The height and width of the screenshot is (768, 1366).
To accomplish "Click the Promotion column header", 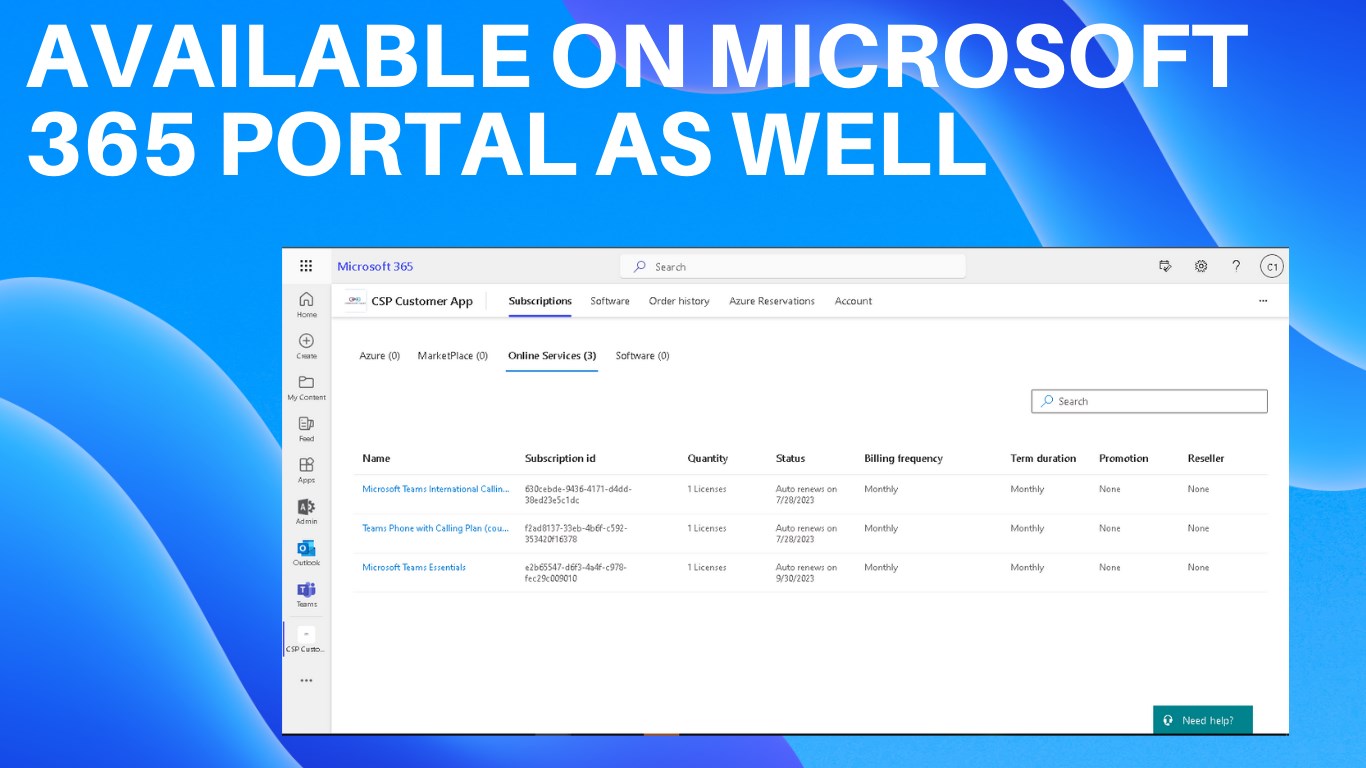I will 1124,458.
